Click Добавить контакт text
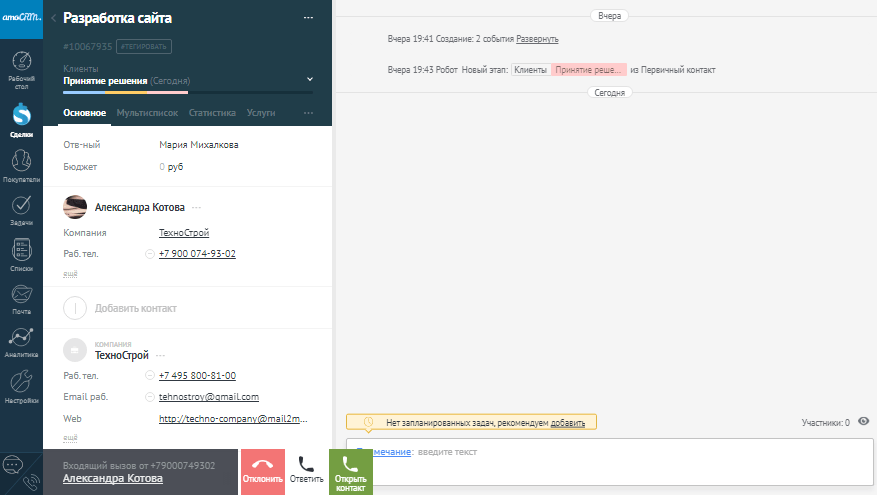 point(135,308)
